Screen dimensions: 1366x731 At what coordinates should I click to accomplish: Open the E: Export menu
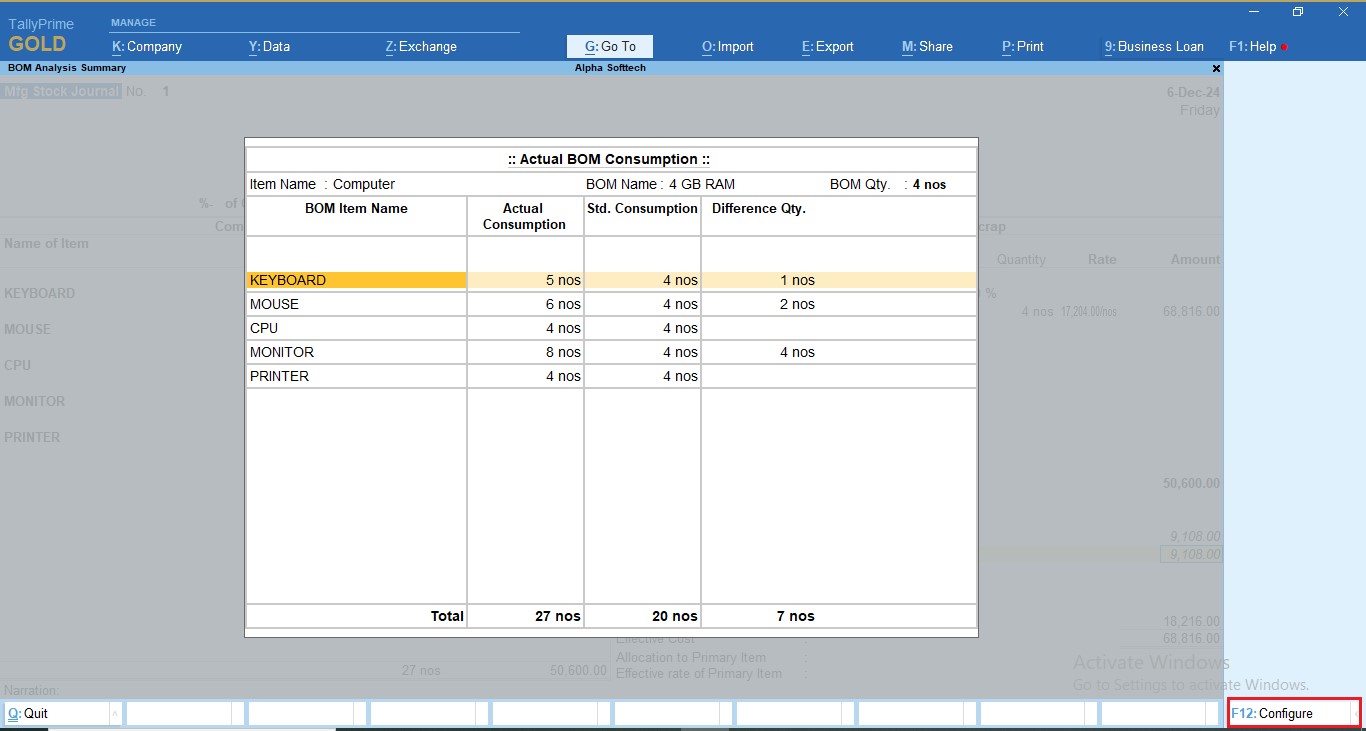click(x=828, y=46)
